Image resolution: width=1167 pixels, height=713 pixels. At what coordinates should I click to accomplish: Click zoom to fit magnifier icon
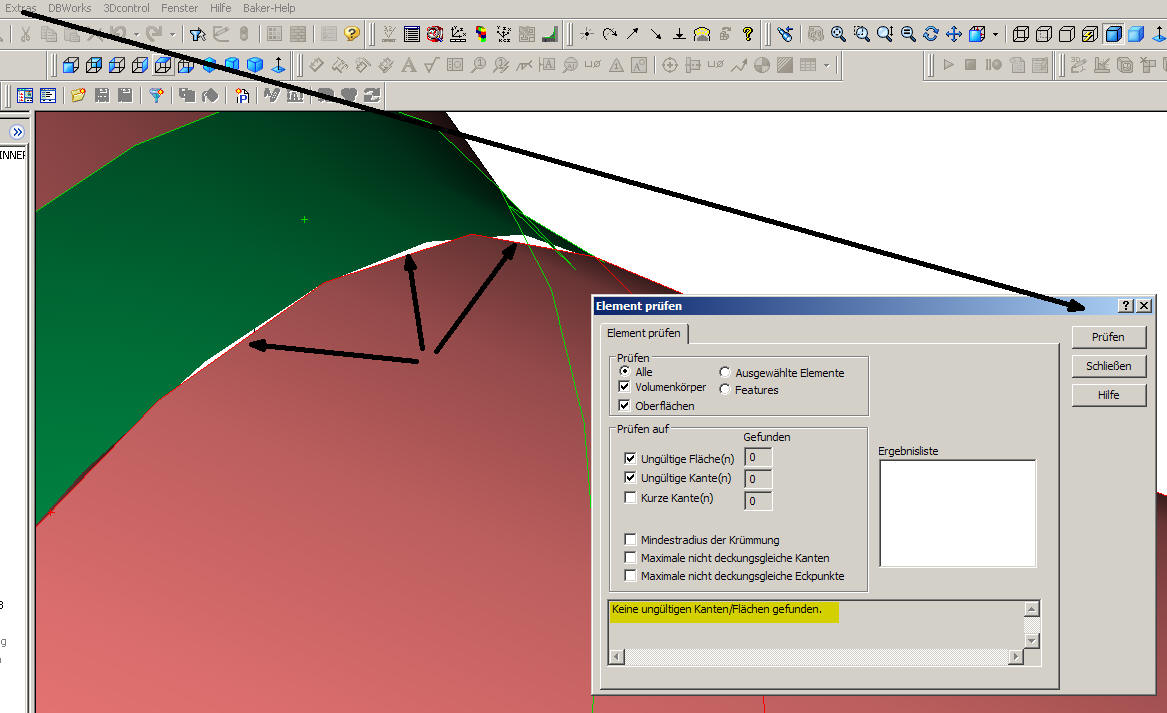coord(838,34)
